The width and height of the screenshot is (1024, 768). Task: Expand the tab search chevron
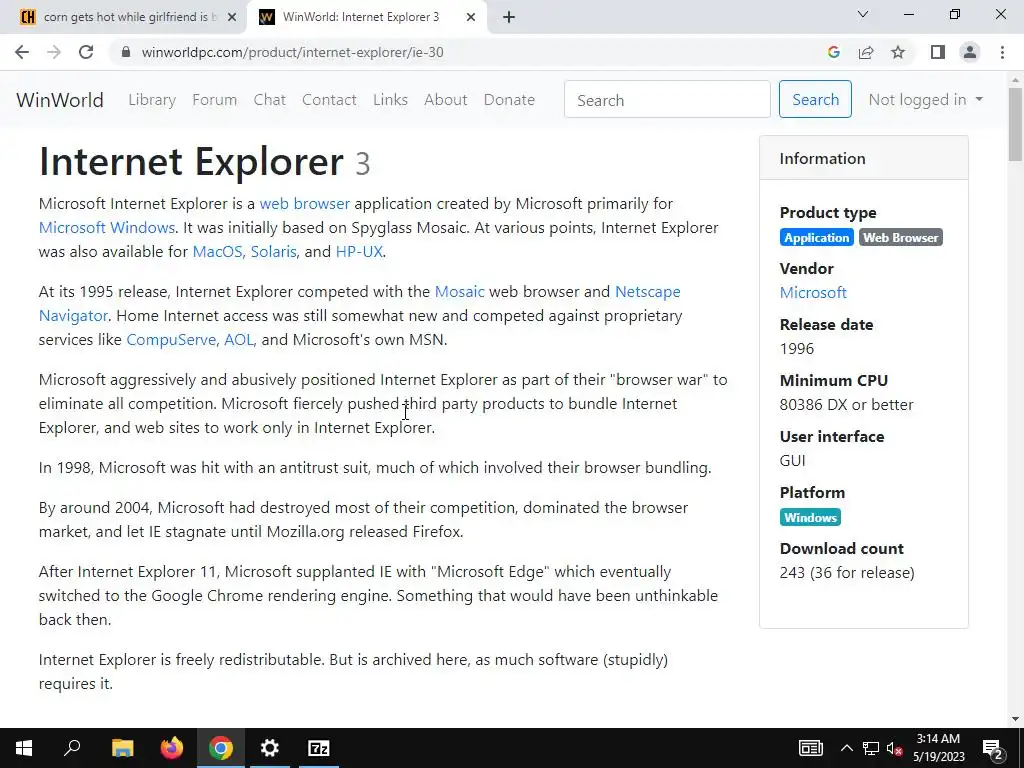pos(863,14)
